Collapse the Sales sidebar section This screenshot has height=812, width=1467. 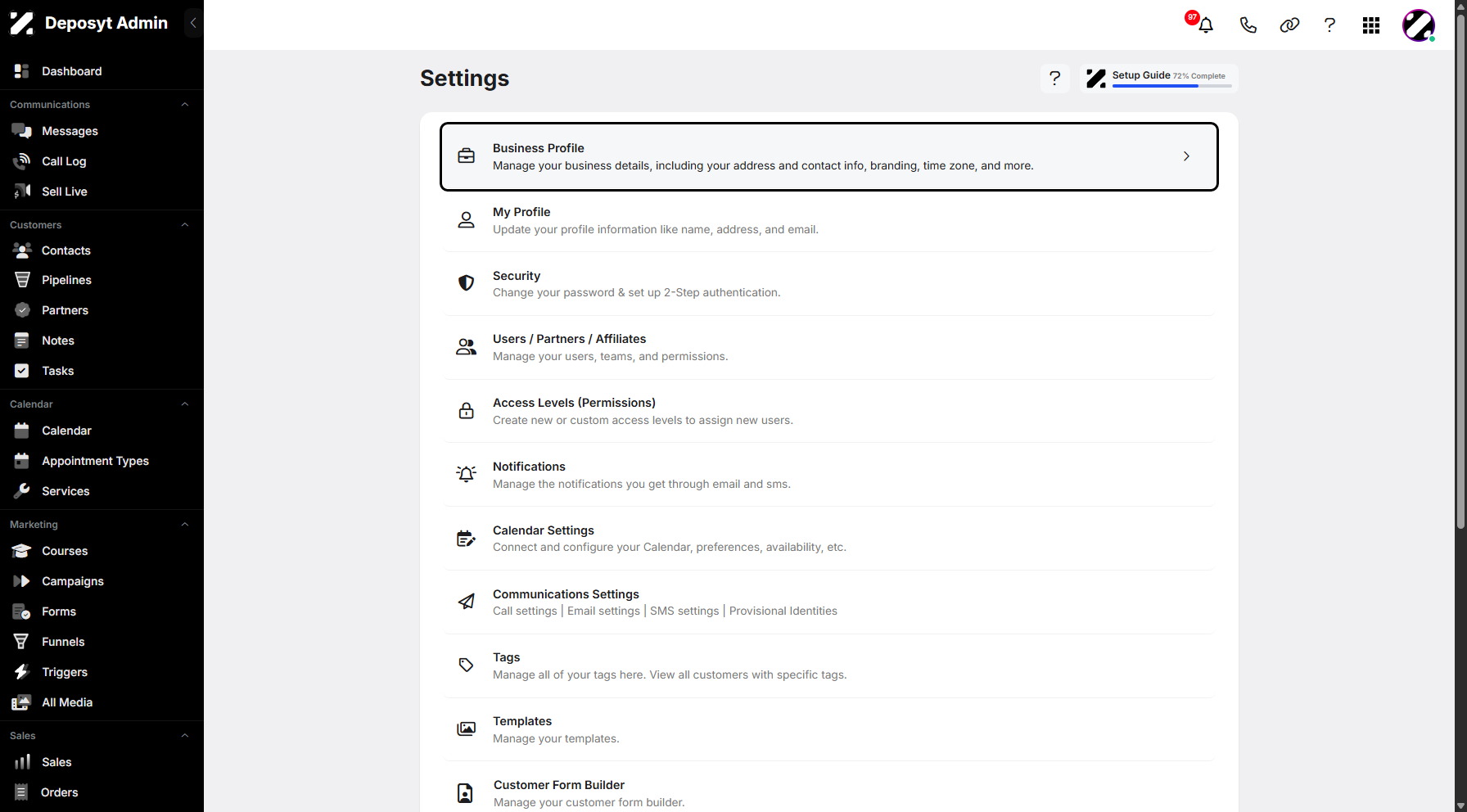click(185, 736)
